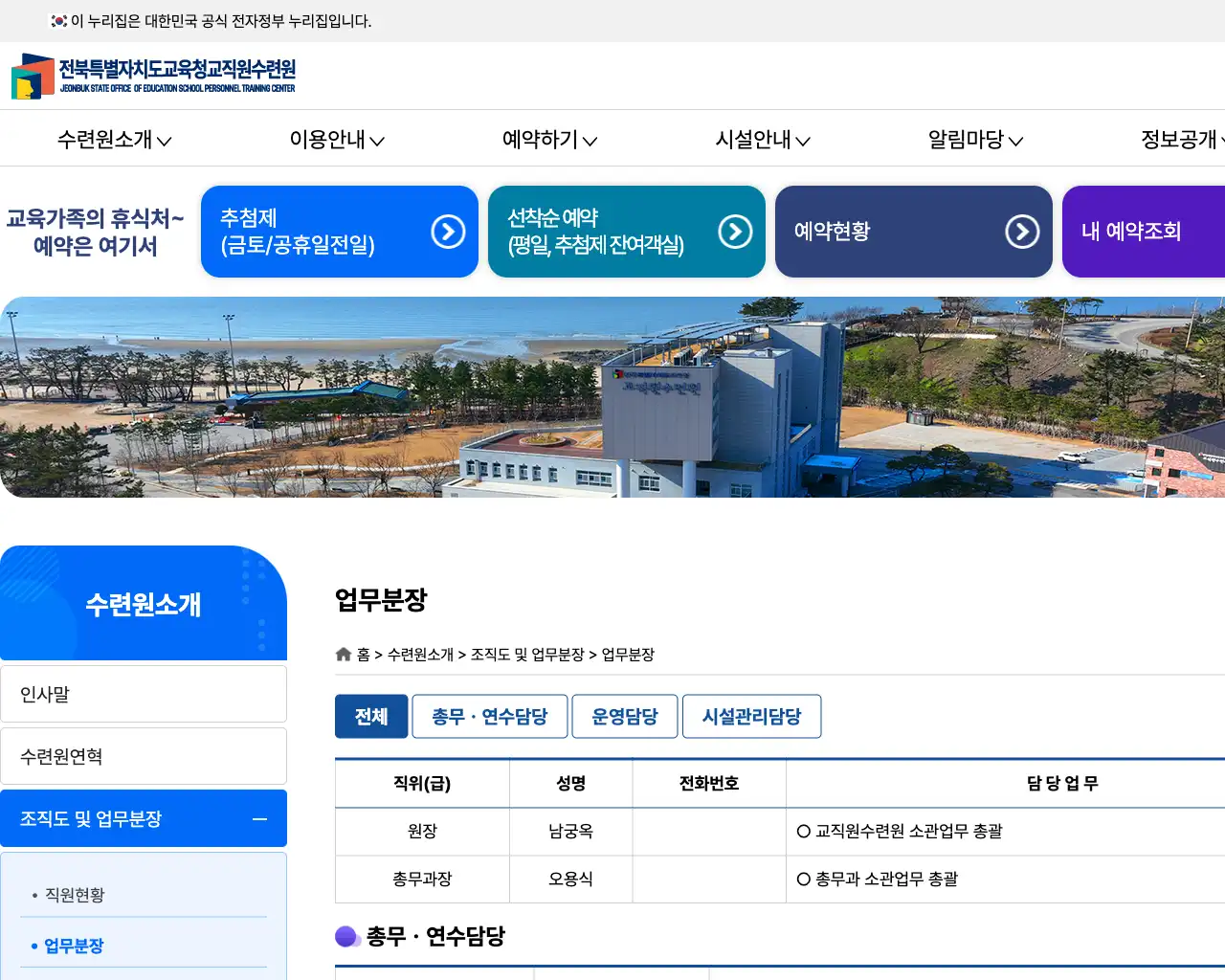Click the 수련원소개 sidebar header panel
Image resolution: width=1225 pixels, height=980 pixels.
click(x=144, y=603)
